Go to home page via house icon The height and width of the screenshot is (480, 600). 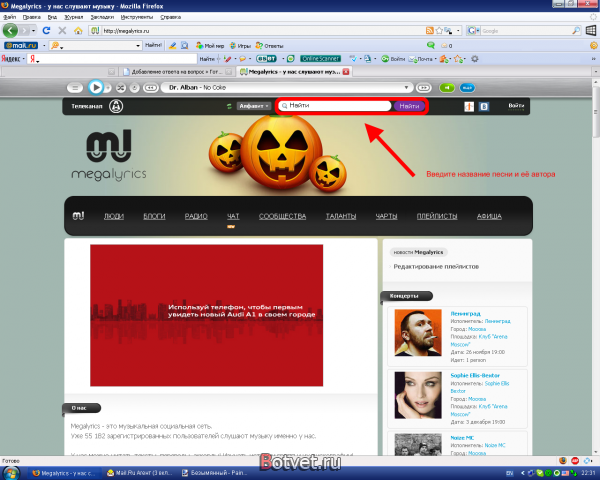[x=78, y=31]
